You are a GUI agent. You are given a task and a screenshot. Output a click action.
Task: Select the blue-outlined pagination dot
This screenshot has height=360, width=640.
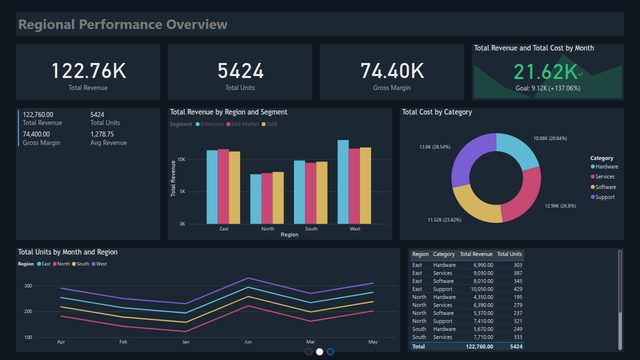coord(330,352)
